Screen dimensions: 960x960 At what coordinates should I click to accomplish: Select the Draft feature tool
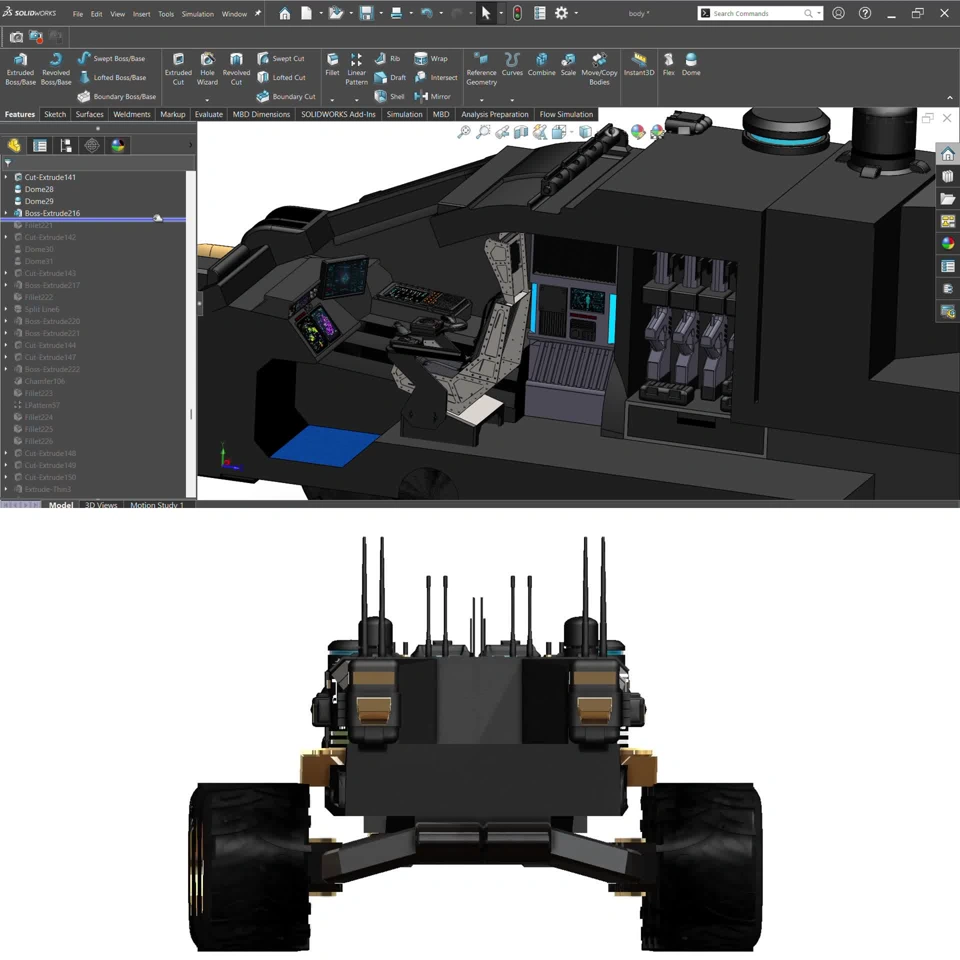click(x=390, y=77)
